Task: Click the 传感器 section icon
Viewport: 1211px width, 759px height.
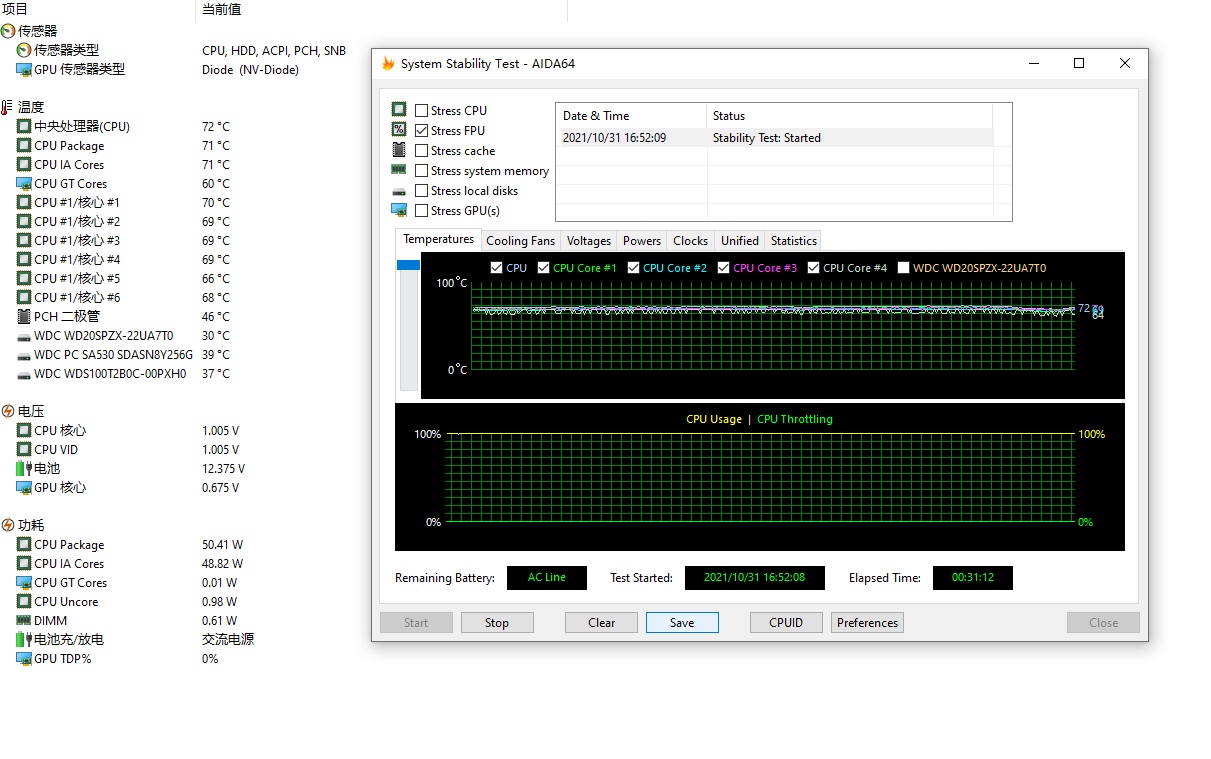Action: [x=8, y=31]
